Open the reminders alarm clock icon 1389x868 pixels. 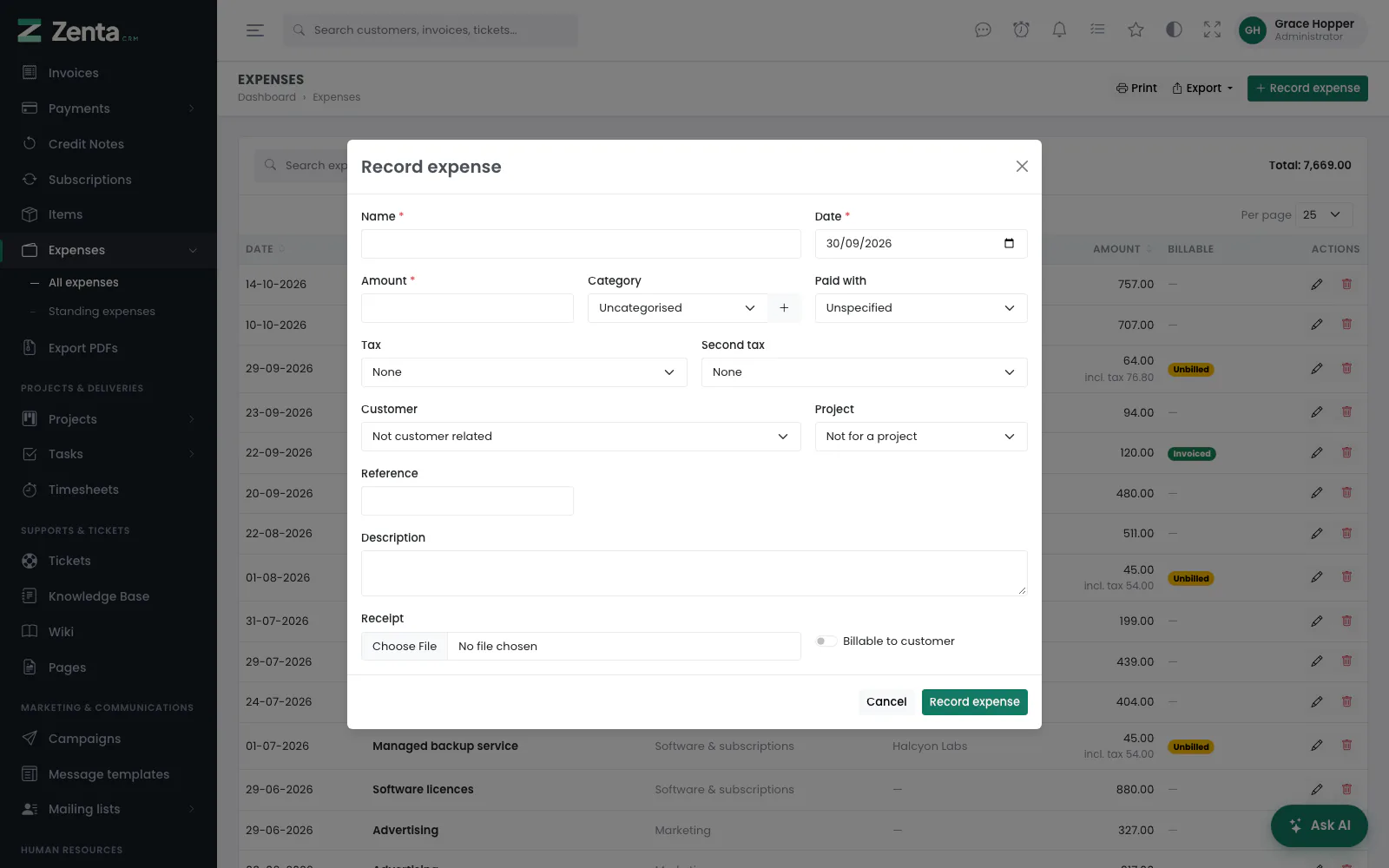tap(1021, 30)
